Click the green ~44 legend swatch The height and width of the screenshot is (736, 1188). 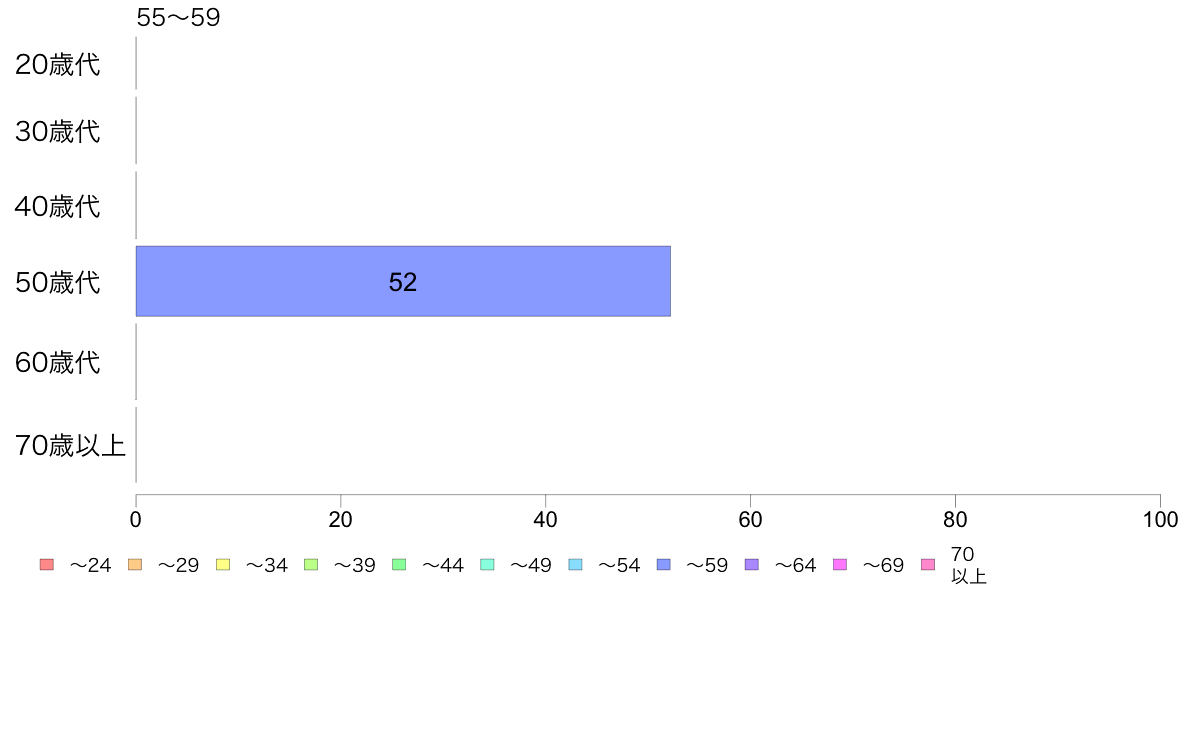click(x=399, y=565)
